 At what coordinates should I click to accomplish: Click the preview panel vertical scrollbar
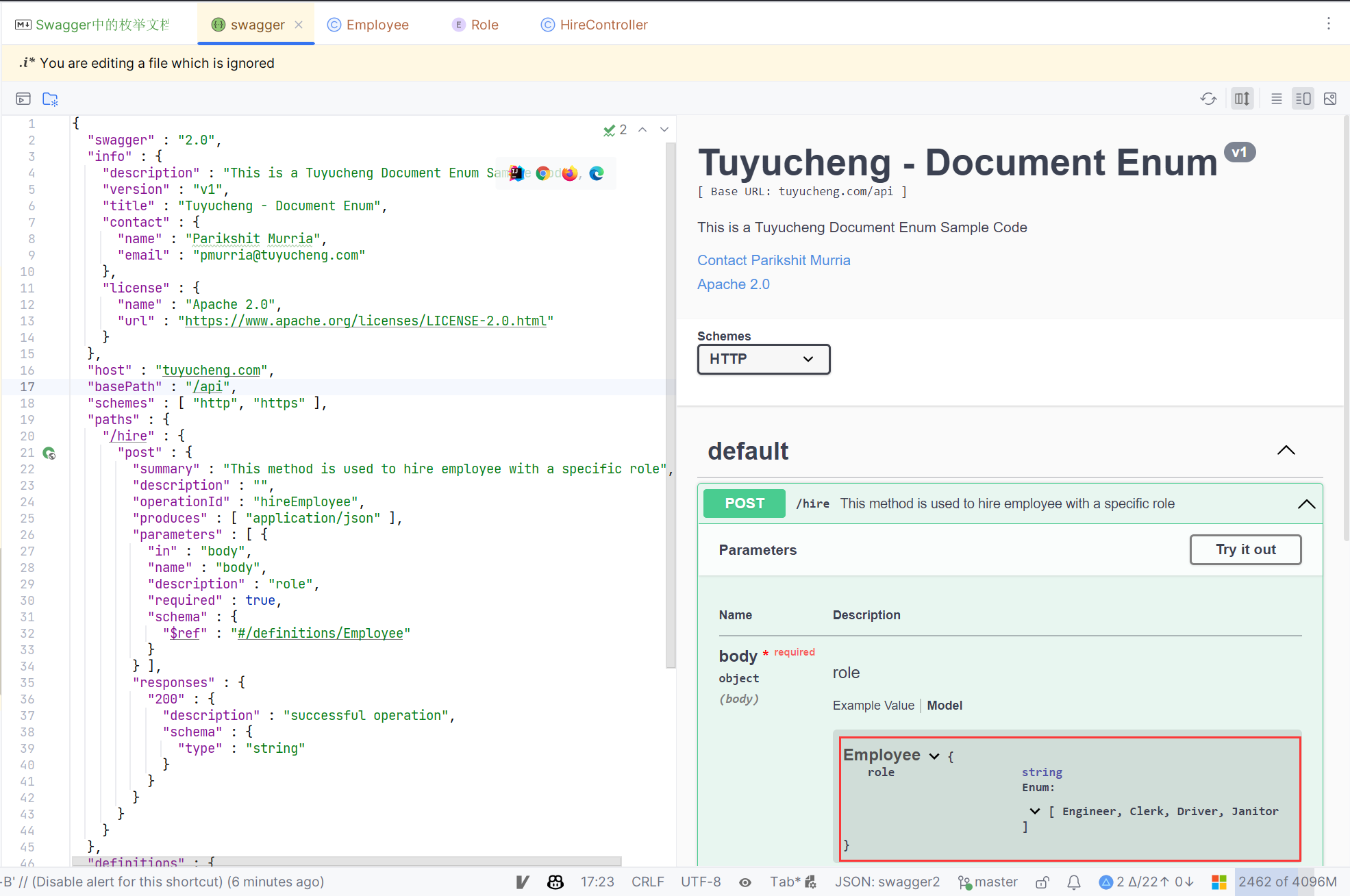pos(1347,329)
